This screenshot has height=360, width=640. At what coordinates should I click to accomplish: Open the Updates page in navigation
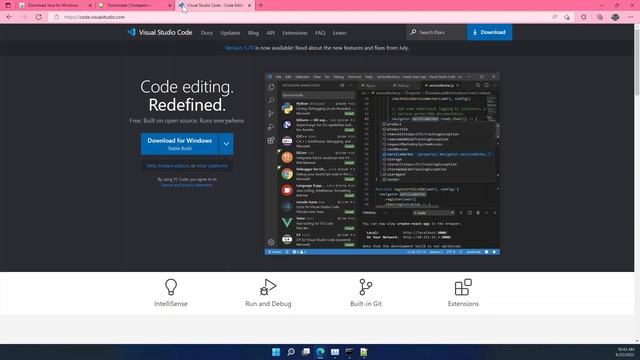230,33
